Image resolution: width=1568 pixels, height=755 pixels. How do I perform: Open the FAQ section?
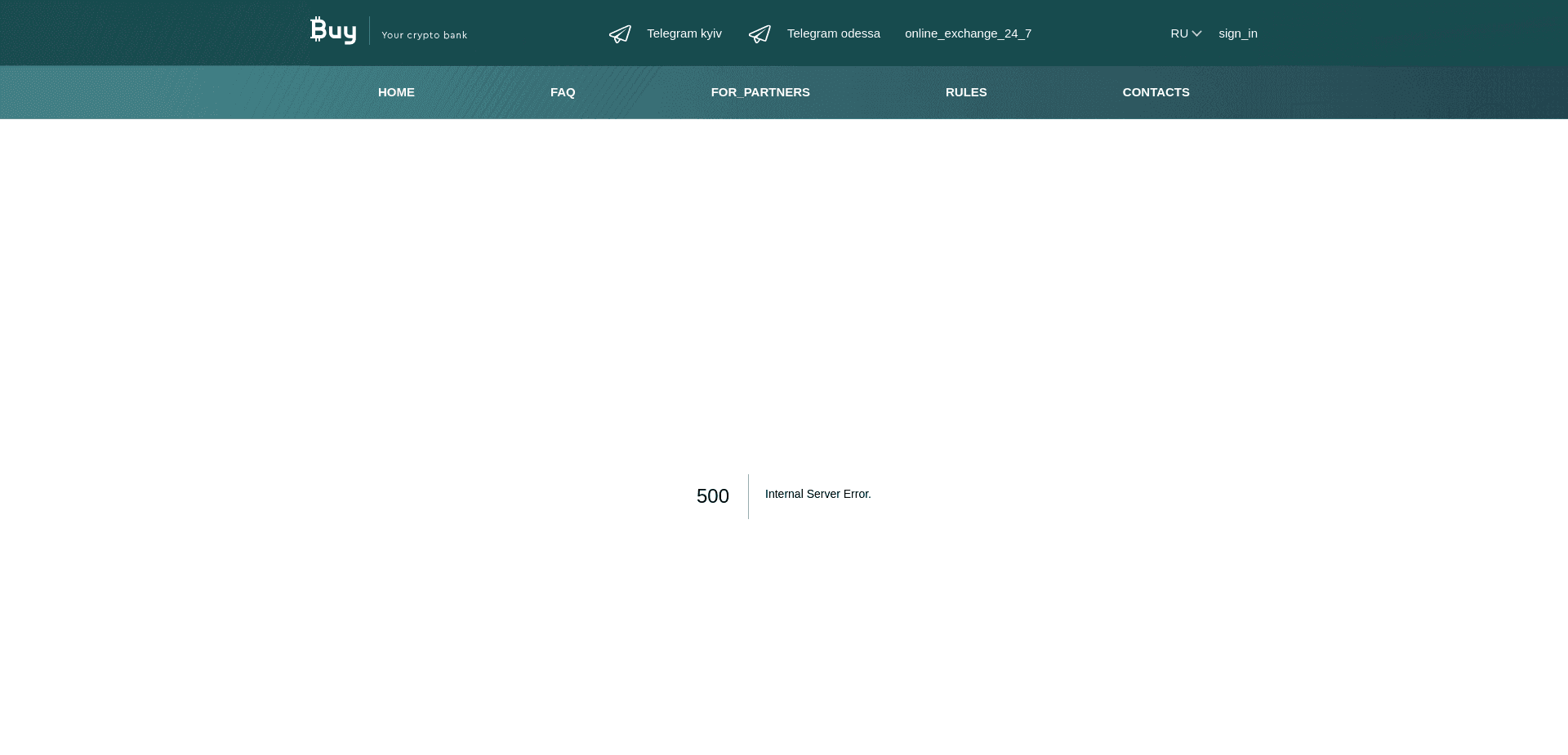pos(563,92)
